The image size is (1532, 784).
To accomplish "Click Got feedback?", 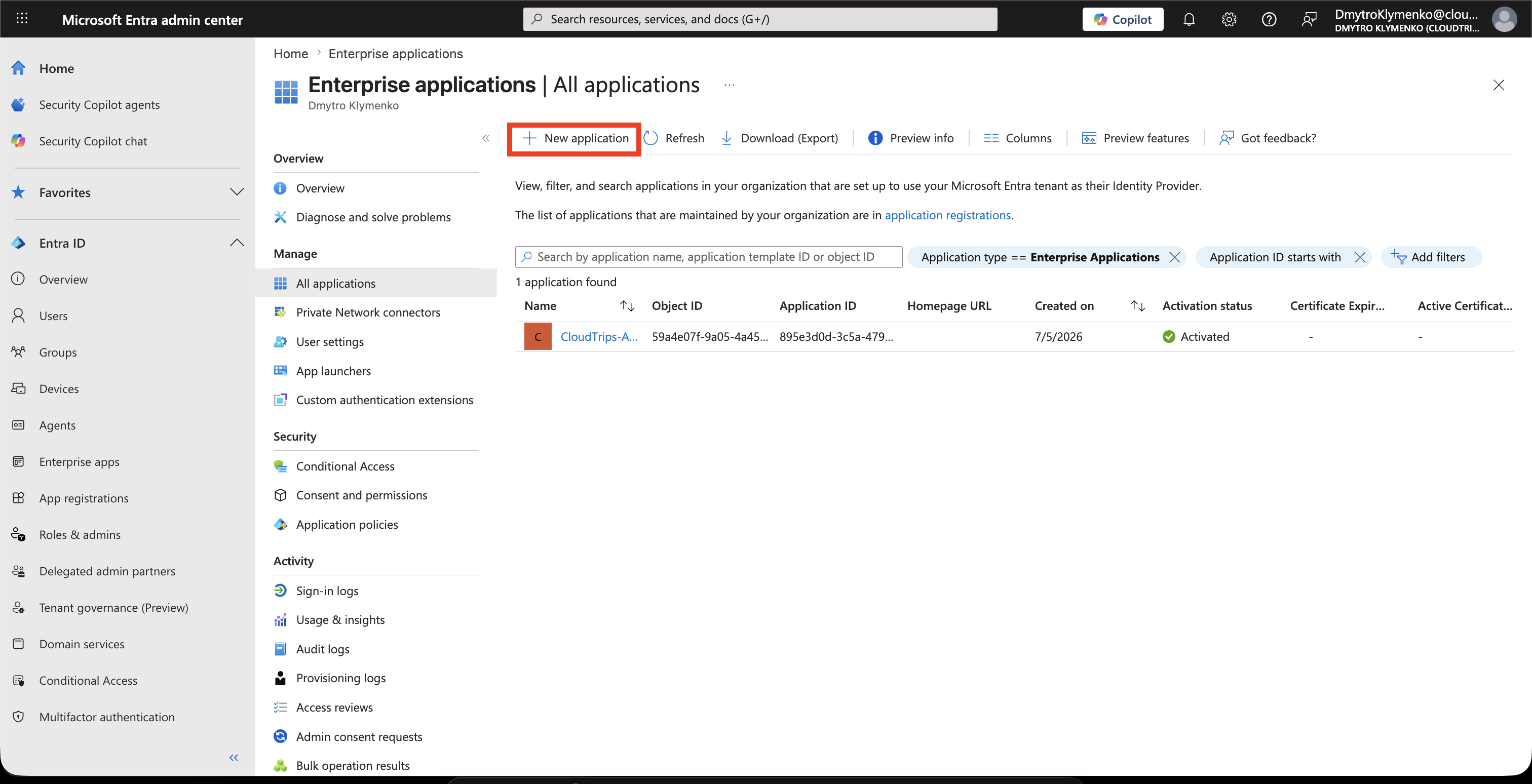I will 1268,138.
